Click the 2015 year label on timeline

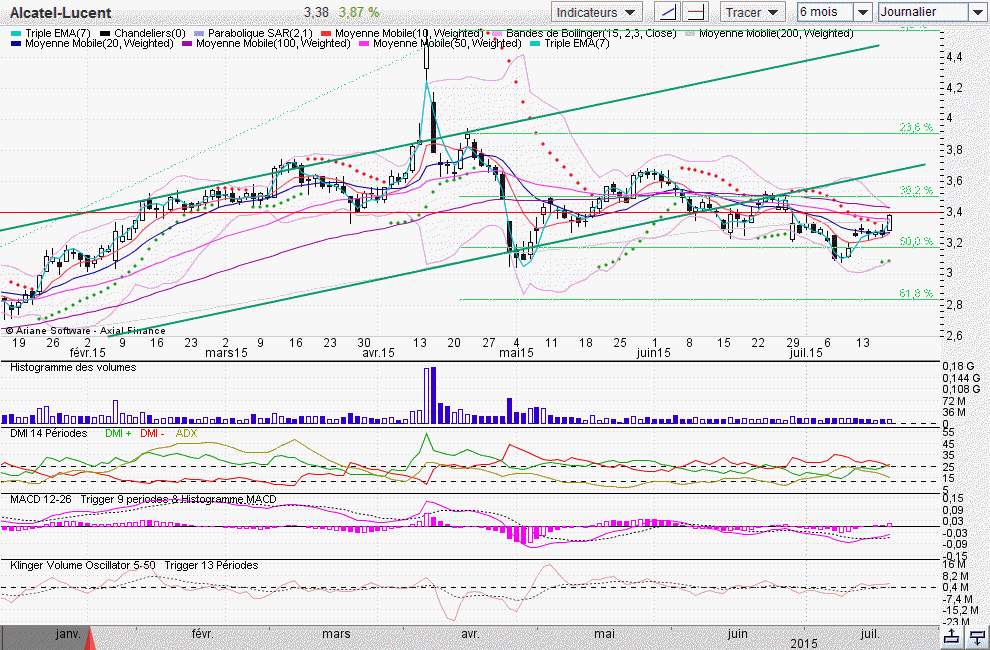804,644
